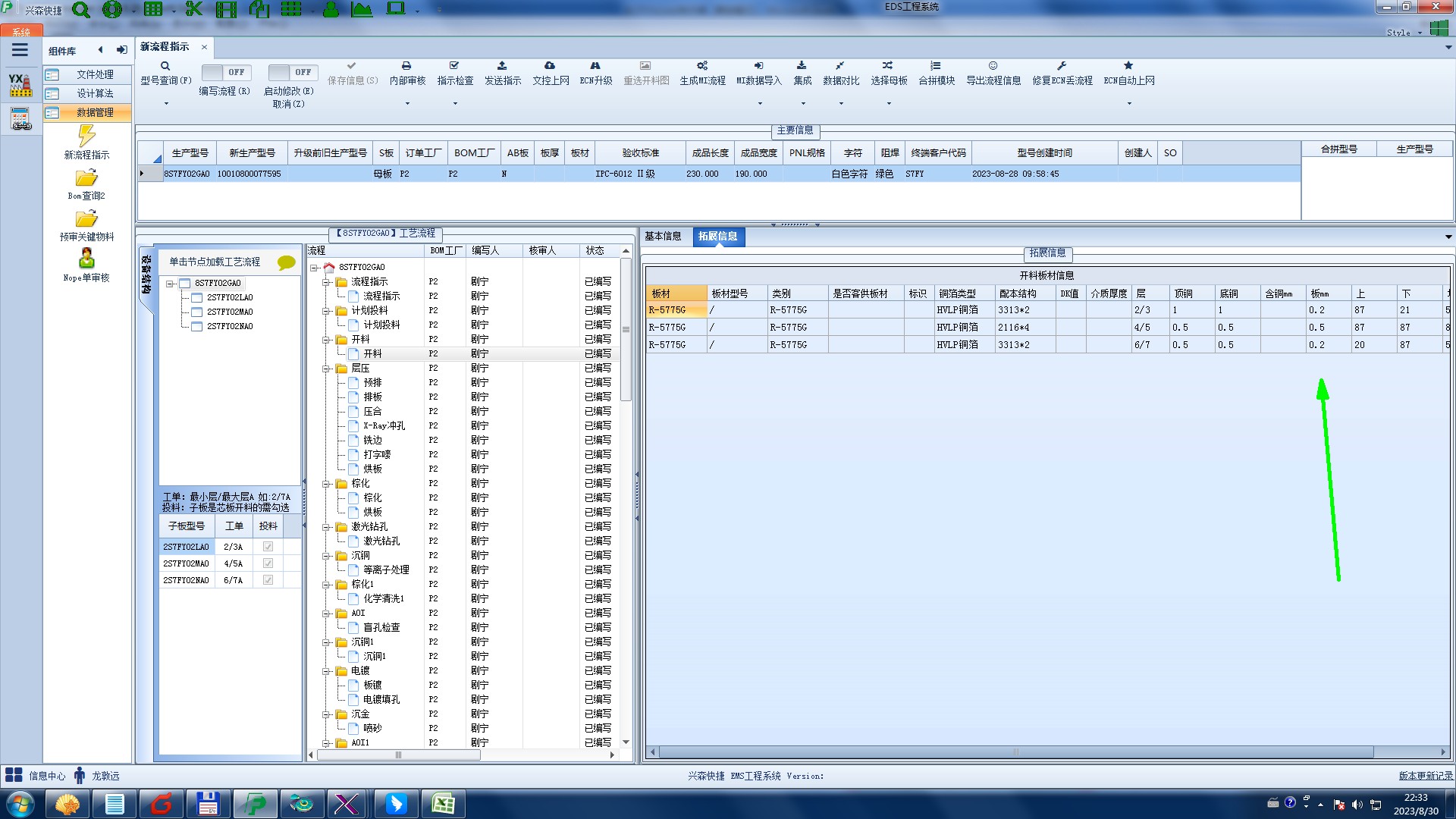Click the 发送指示 upload icon

502,66
